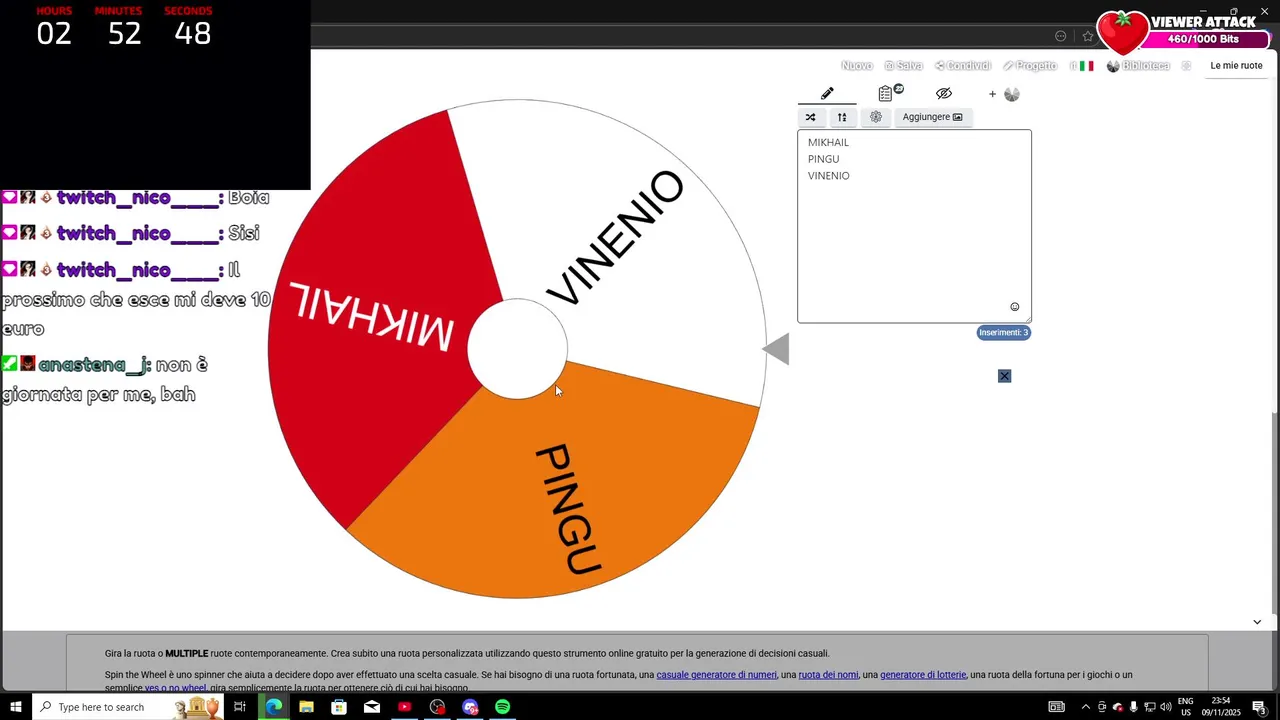Open Spotify from the taskbar
This screenshot has height=720, width=1280.
(x=503, y=707)
